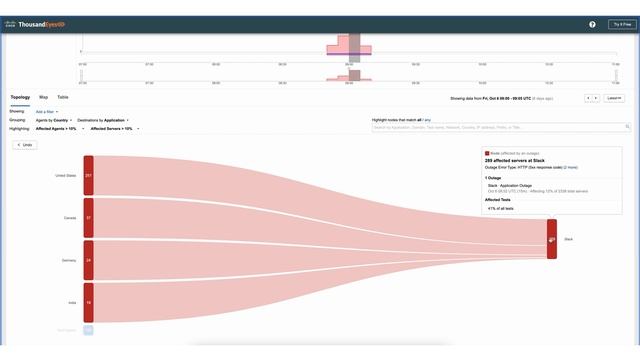The height and width of the screenshot is (360, 640).
Task: Click the Slack label beside destination node
Action: 569,239
